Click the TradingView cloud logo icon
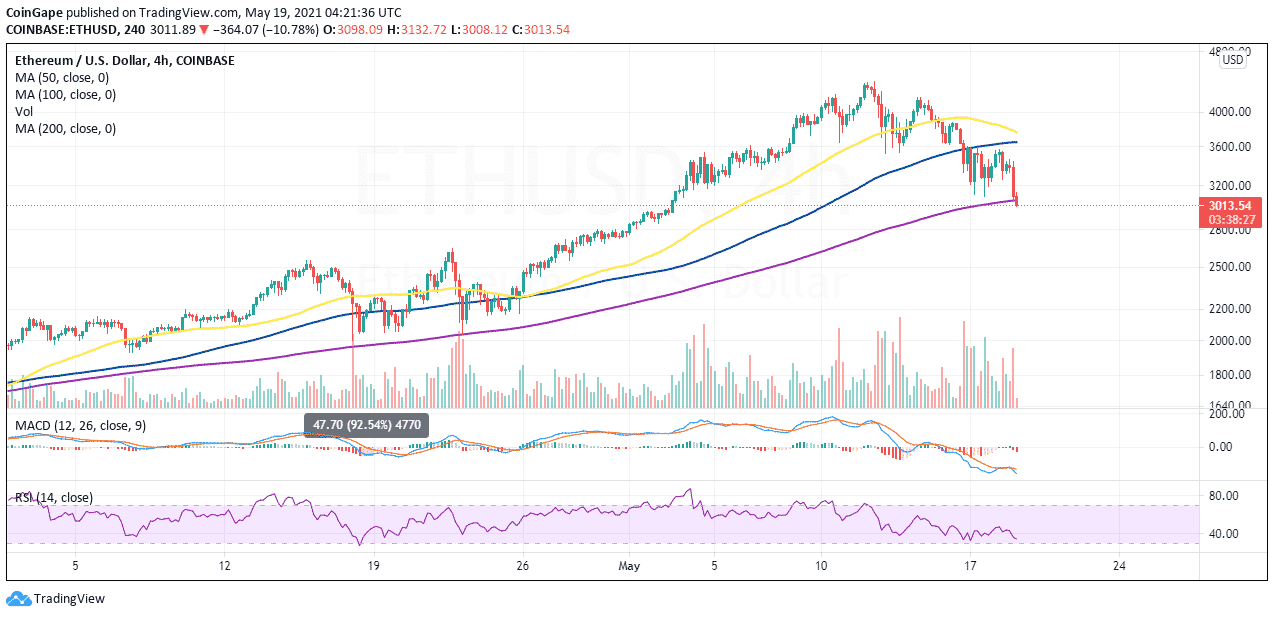 click(18, 598)
